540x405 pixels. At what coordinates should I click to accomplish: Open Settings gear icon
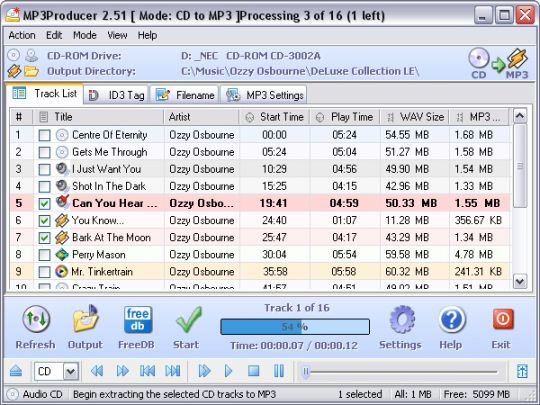pos(402,319)
